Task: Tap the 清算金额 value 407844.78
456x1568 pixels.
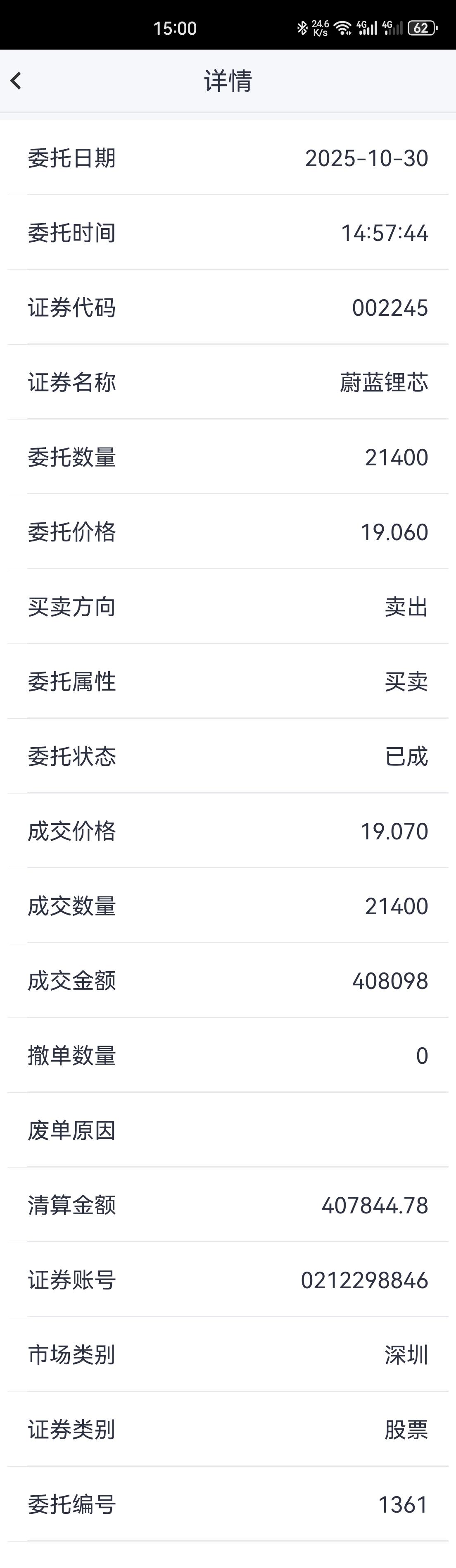Action: pyautogui.click(x=375, y=1205)
